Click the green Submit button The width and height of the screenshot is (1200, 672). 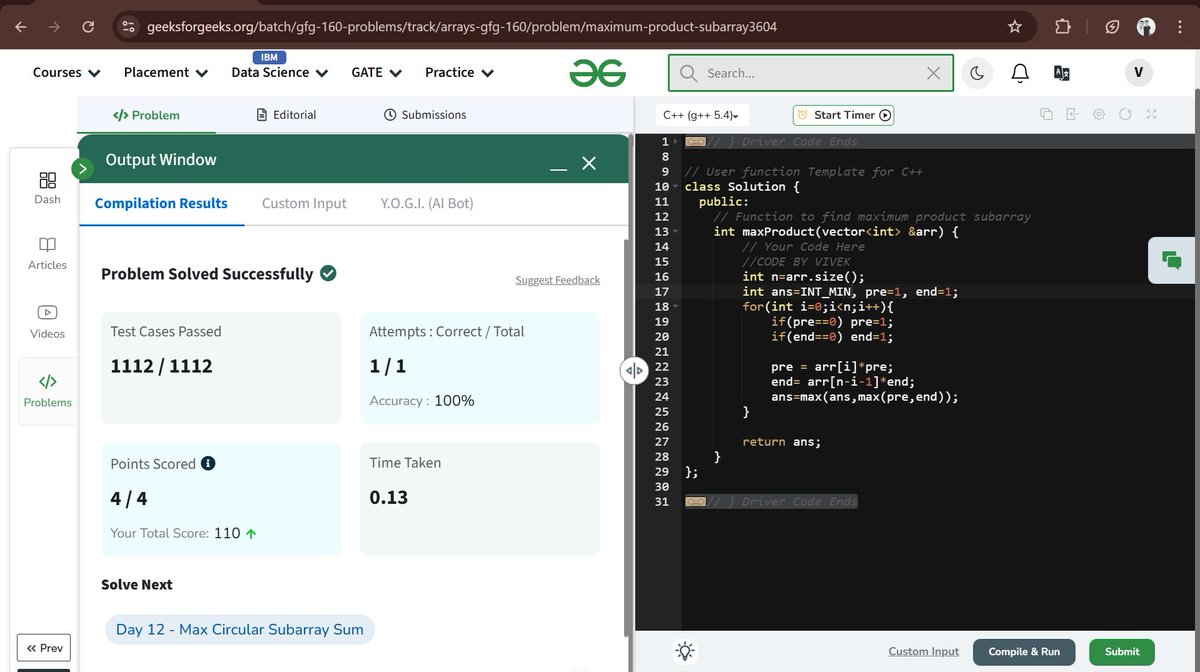pos(1122,652)
